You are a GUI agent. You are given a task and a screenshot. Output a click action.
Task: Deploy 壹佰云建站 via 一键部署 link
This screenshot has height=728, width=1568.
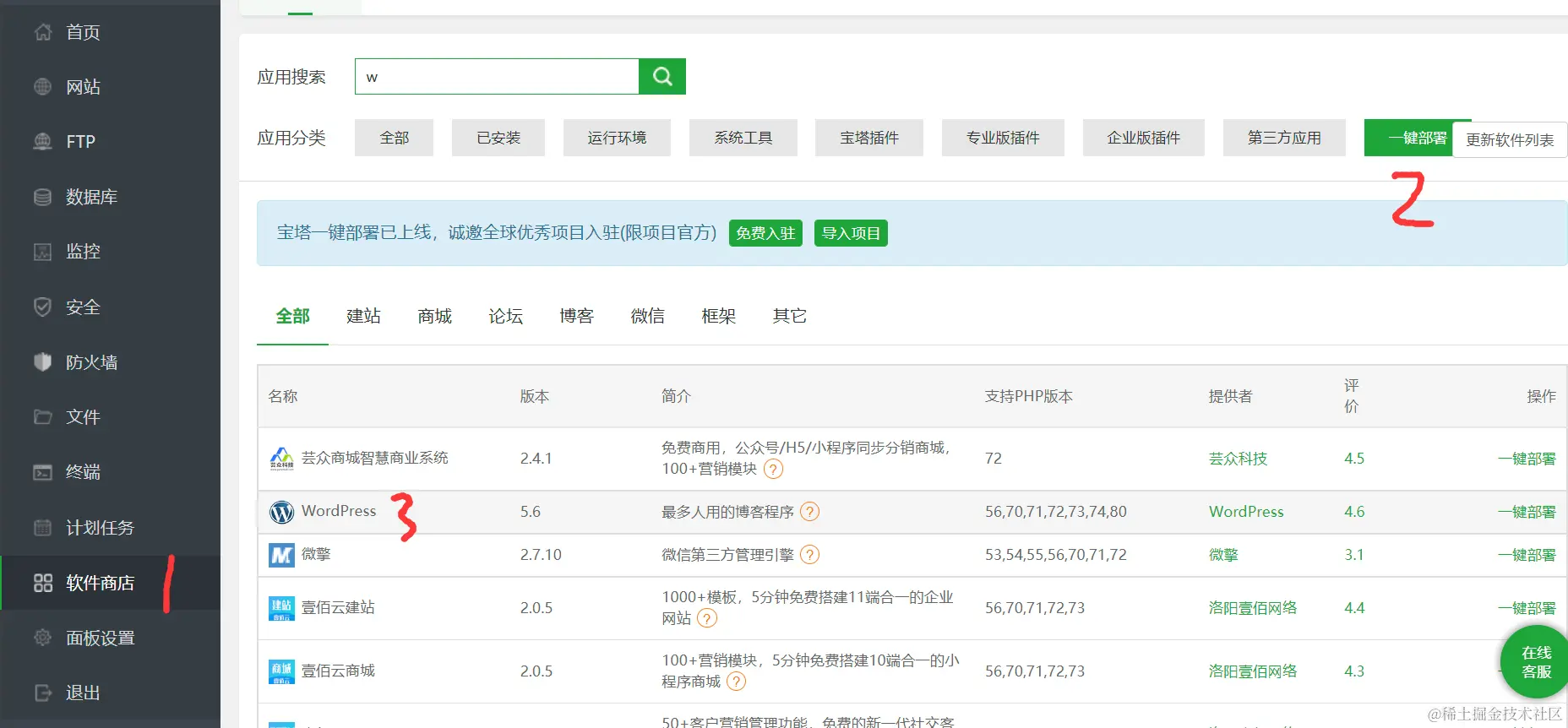[1527, 608]
